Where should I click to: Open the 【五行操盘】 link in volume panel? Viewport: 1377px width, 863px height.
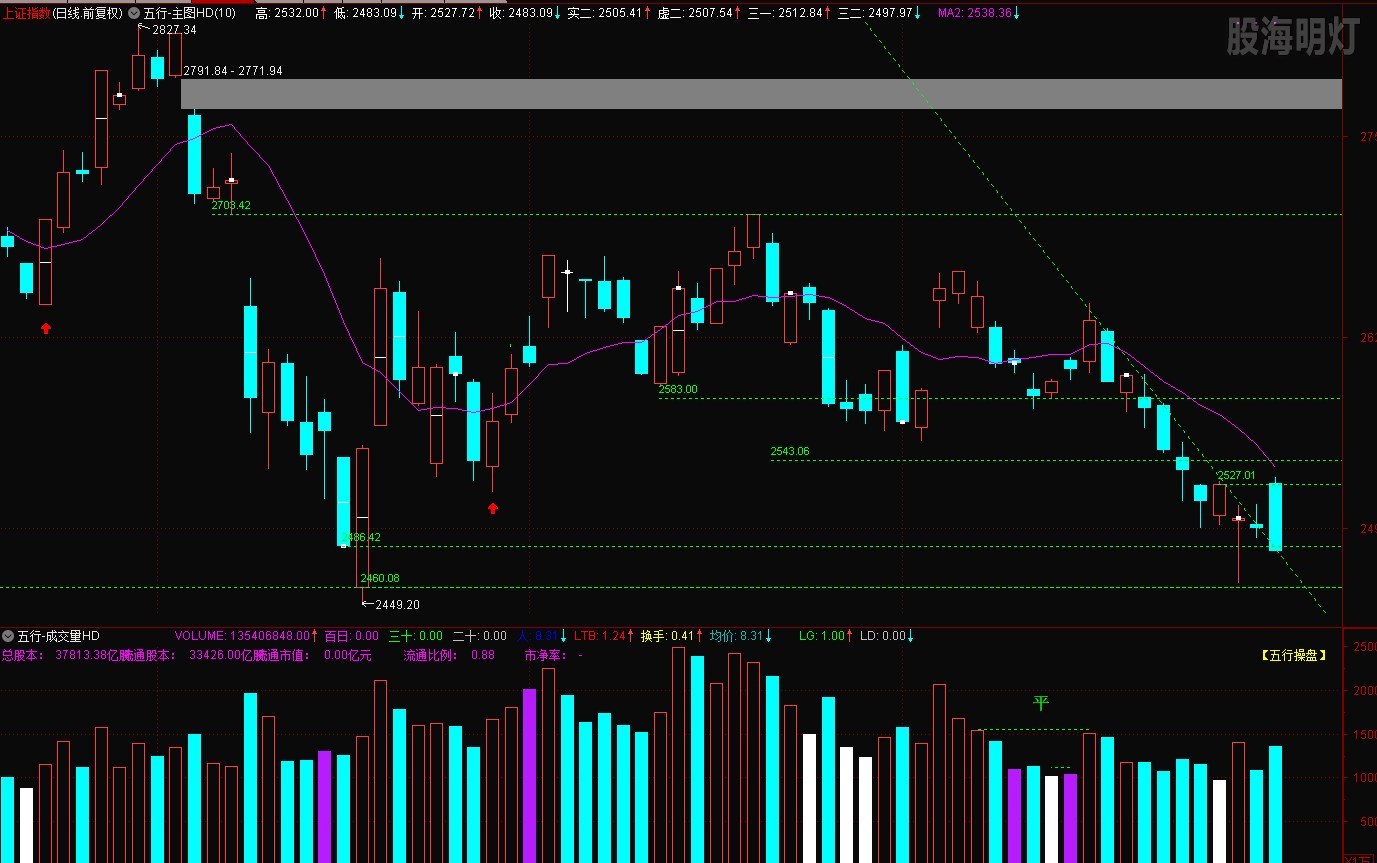pyautogui.click(x=1293, y=656)
